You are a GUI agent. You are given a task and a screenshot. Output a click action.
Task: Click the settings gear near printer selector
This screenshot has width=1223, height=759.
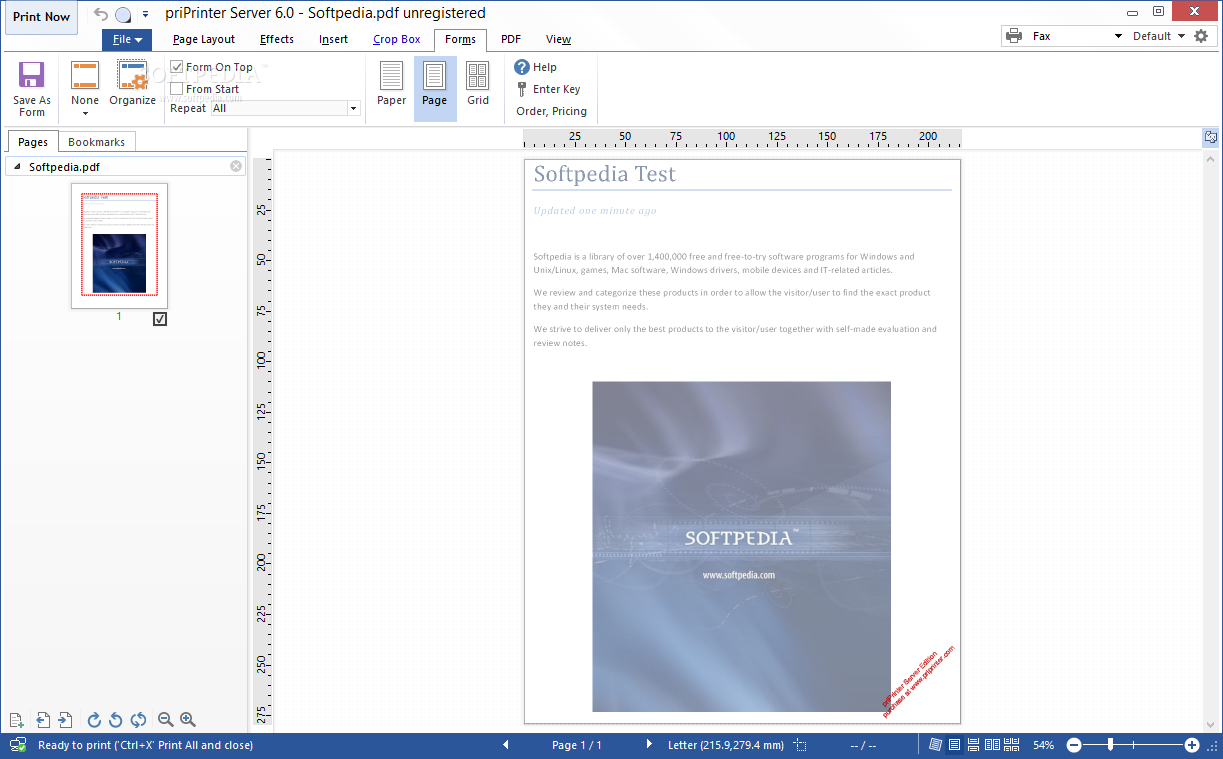(x=1201, y=36)
